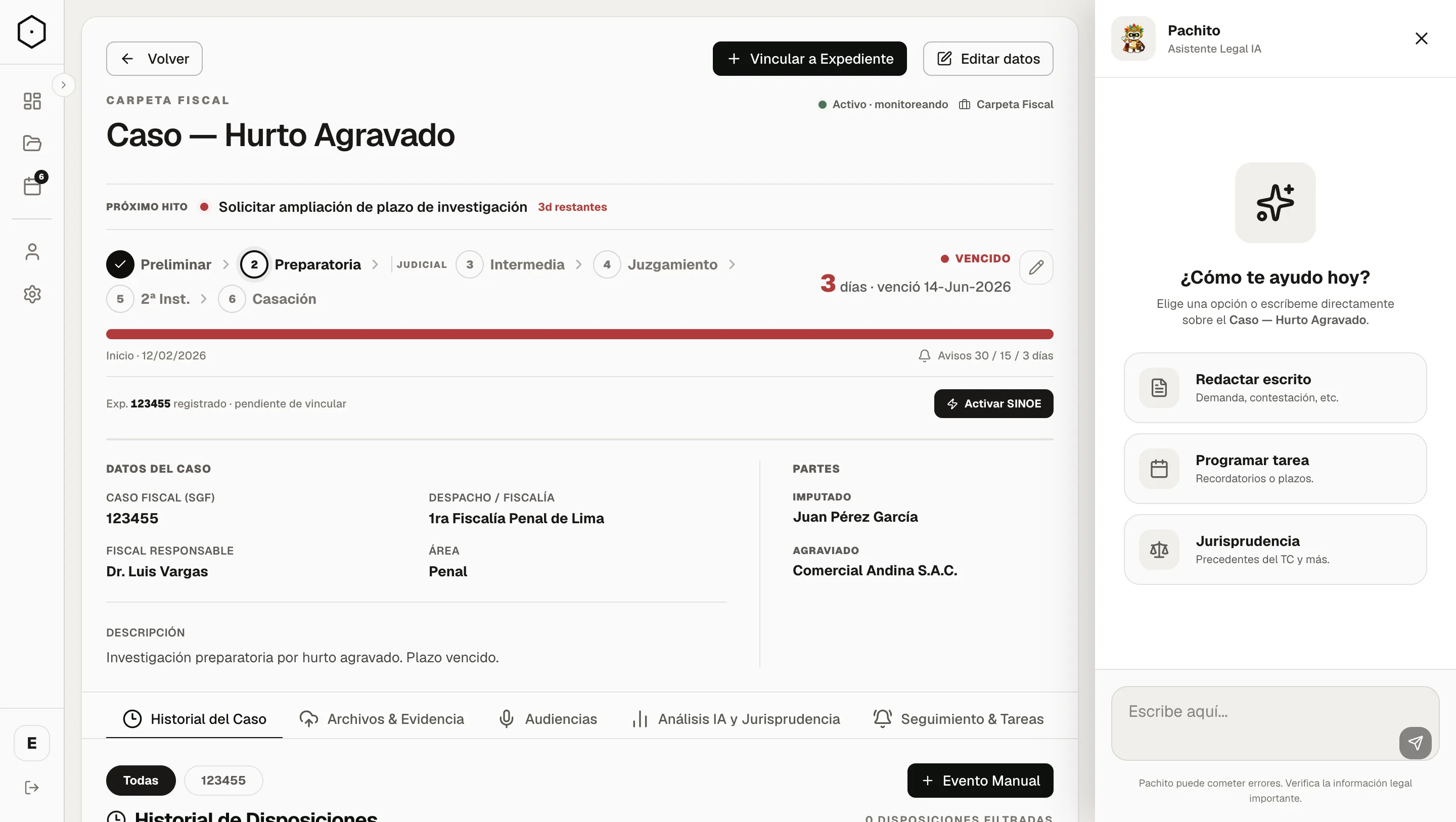This screenshot has height=822, width=1456.
Task: Switch to Historial del Caso tab
Action: 195,719
